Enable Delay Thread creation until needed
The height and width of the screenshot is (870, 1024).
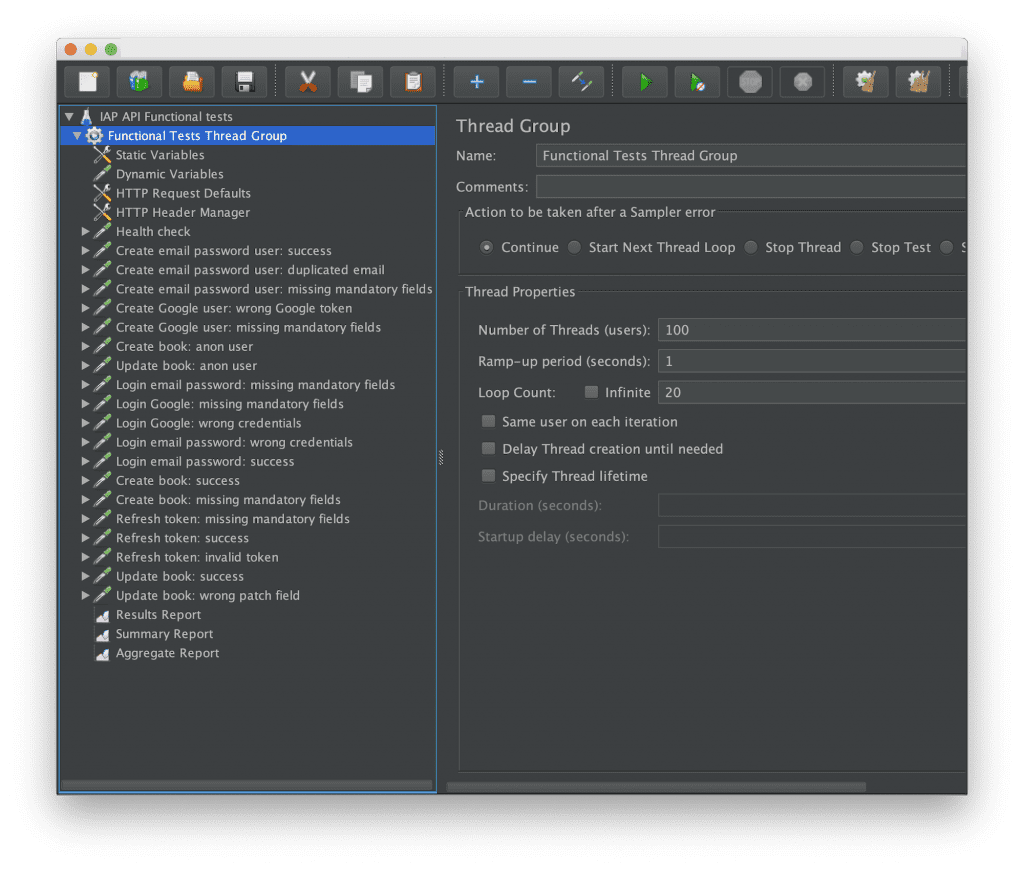click(488, 448)
